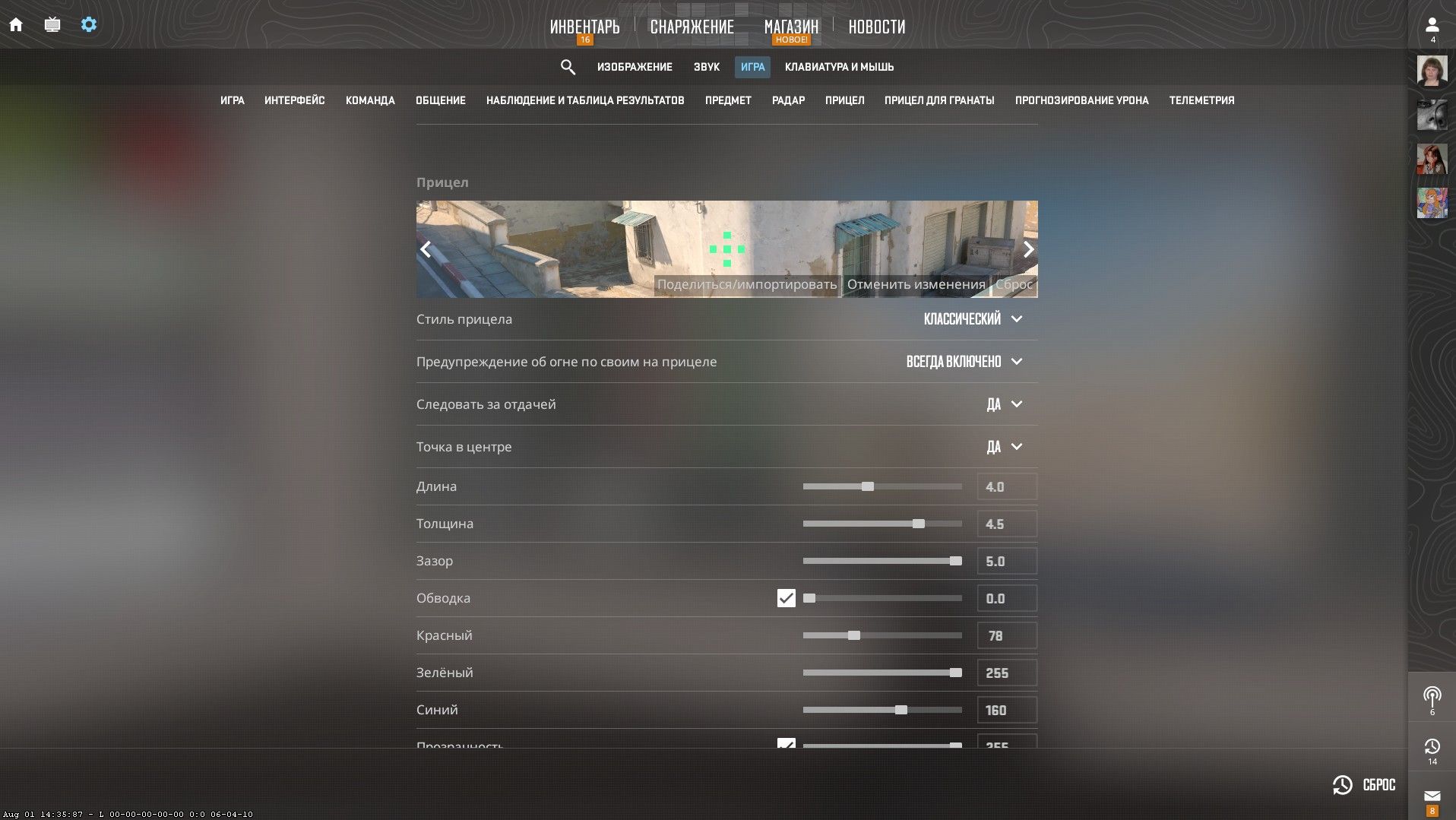
Task: Click the right arrow on crosshair preview
Action: (1028, 249)
